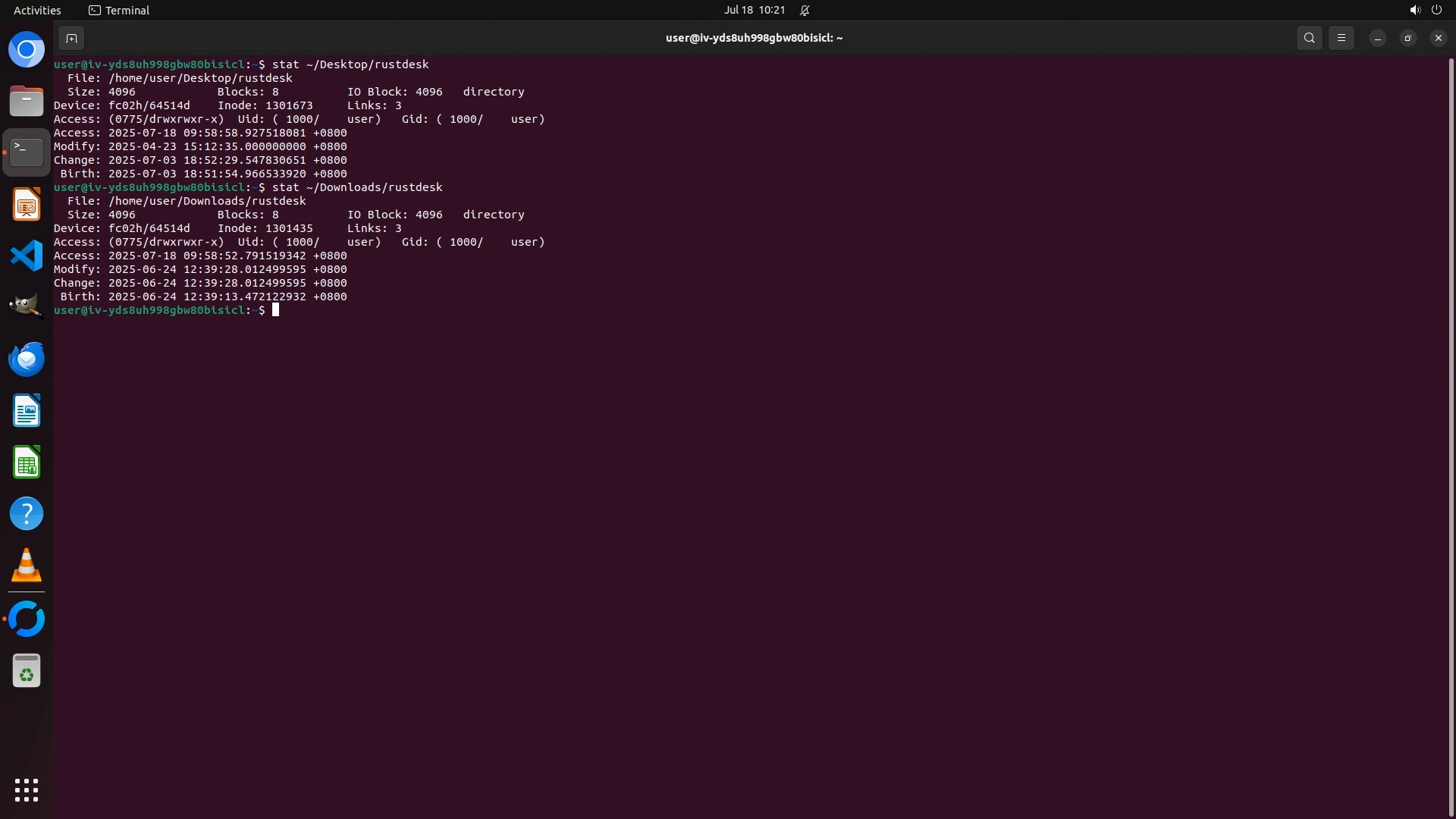
Task: Open the power menu
Action: pyautogui.click(x=1436, y=11)
